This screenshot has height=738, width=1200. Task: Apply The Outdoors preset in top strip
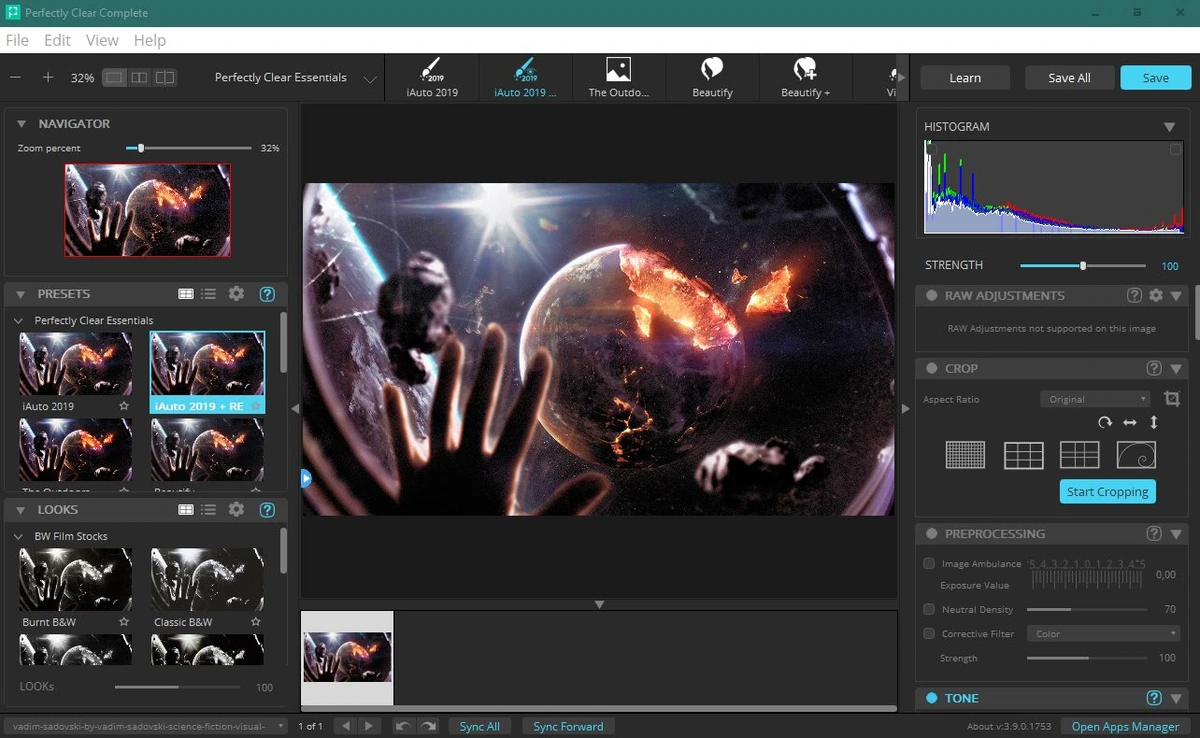619,78
